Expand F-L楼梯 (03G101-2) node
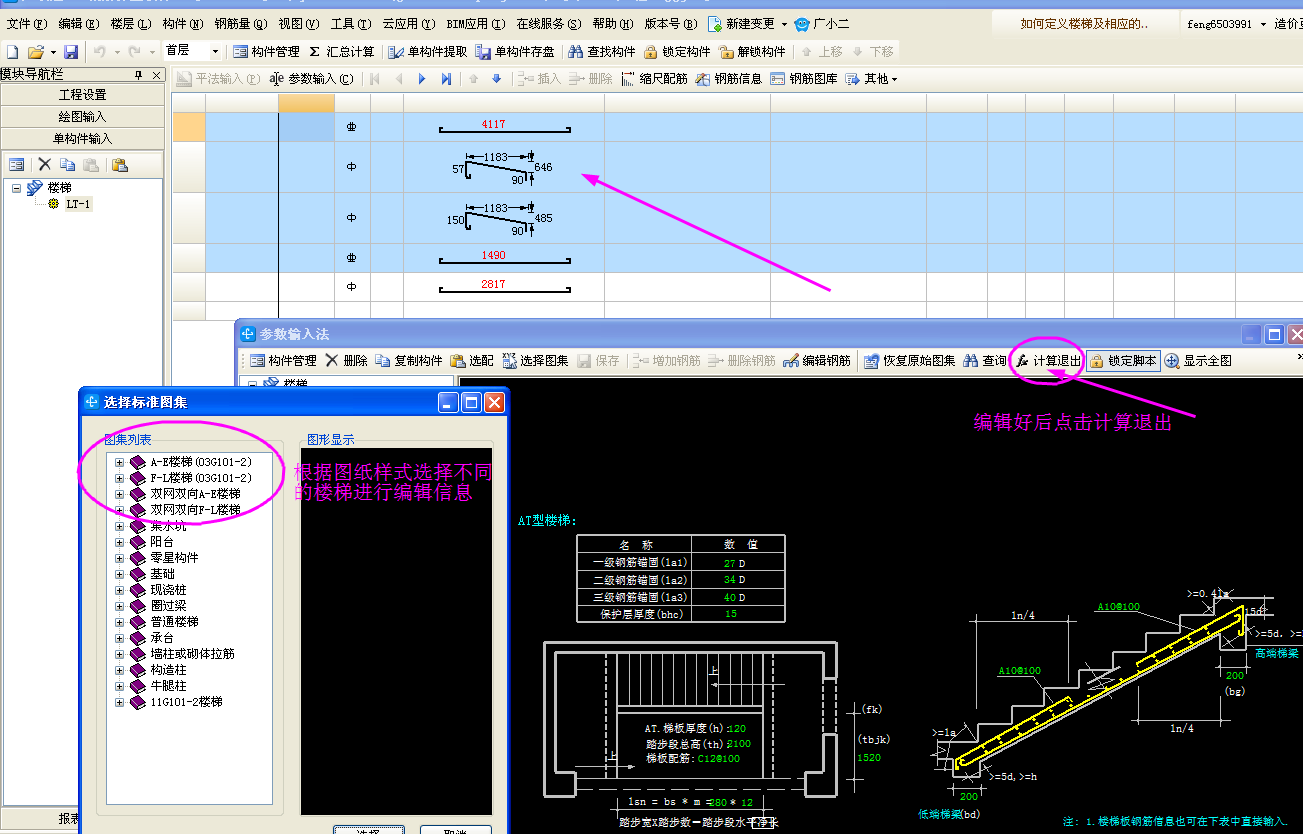The height and width of the screenshot is (834, 1303). (120, 478)
